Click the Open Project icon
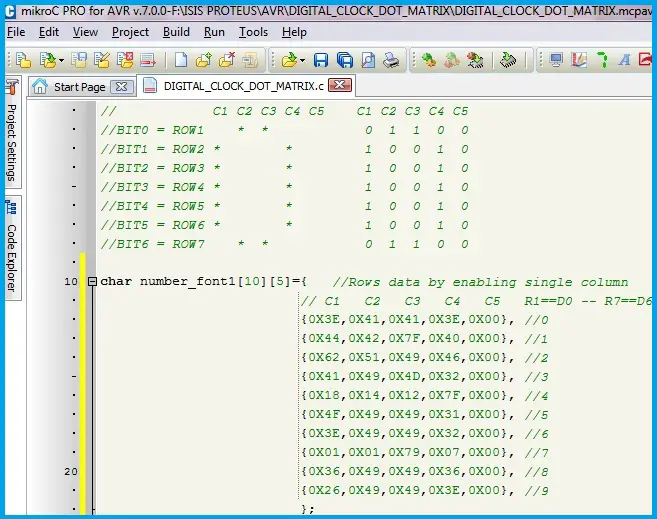The image size is (657, 519). [x=48, y=60]
